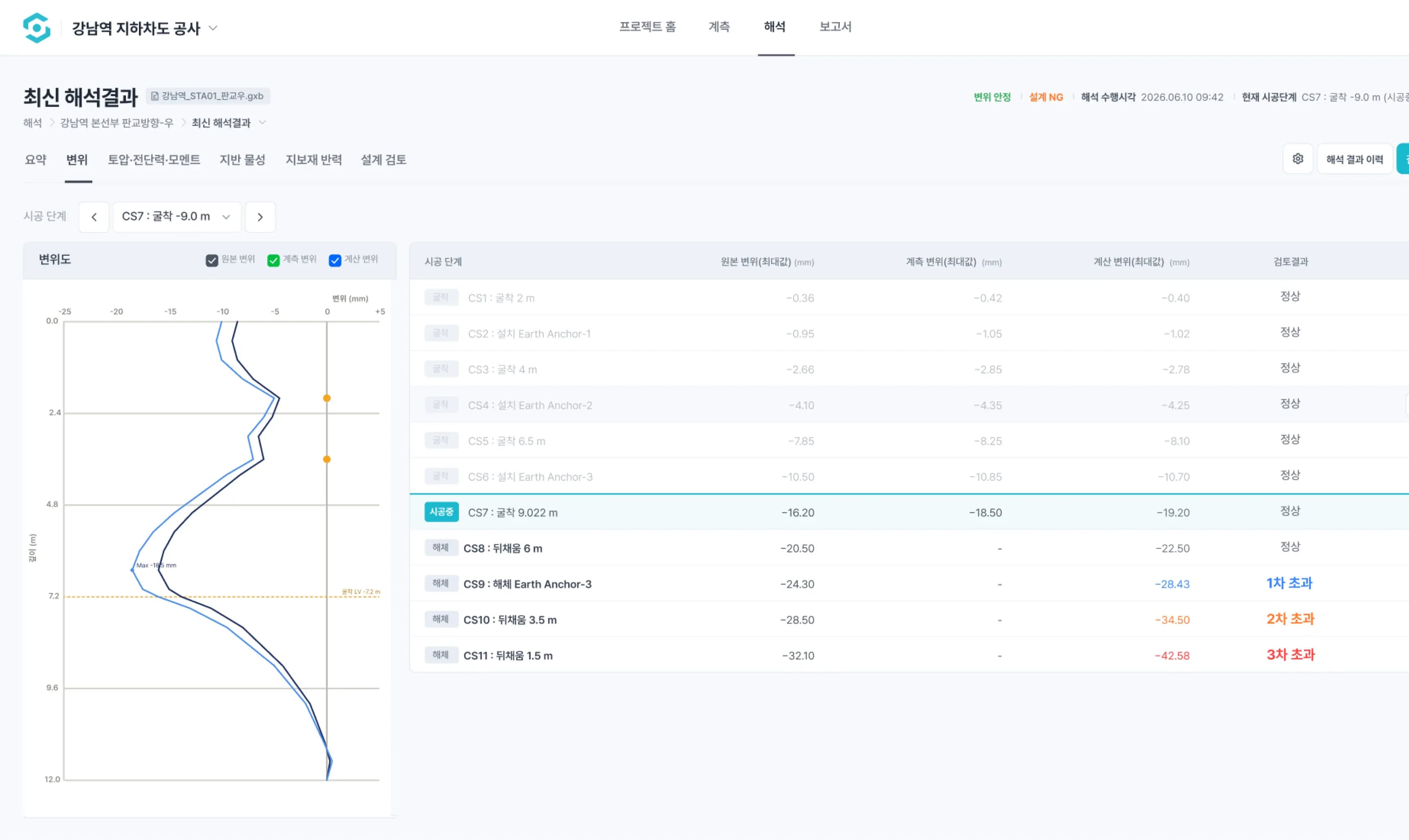This screenshot has height=840, width=1409.
Task: Select row CS11 : 뒤채움 1.5 m
Action: point(909,655)
